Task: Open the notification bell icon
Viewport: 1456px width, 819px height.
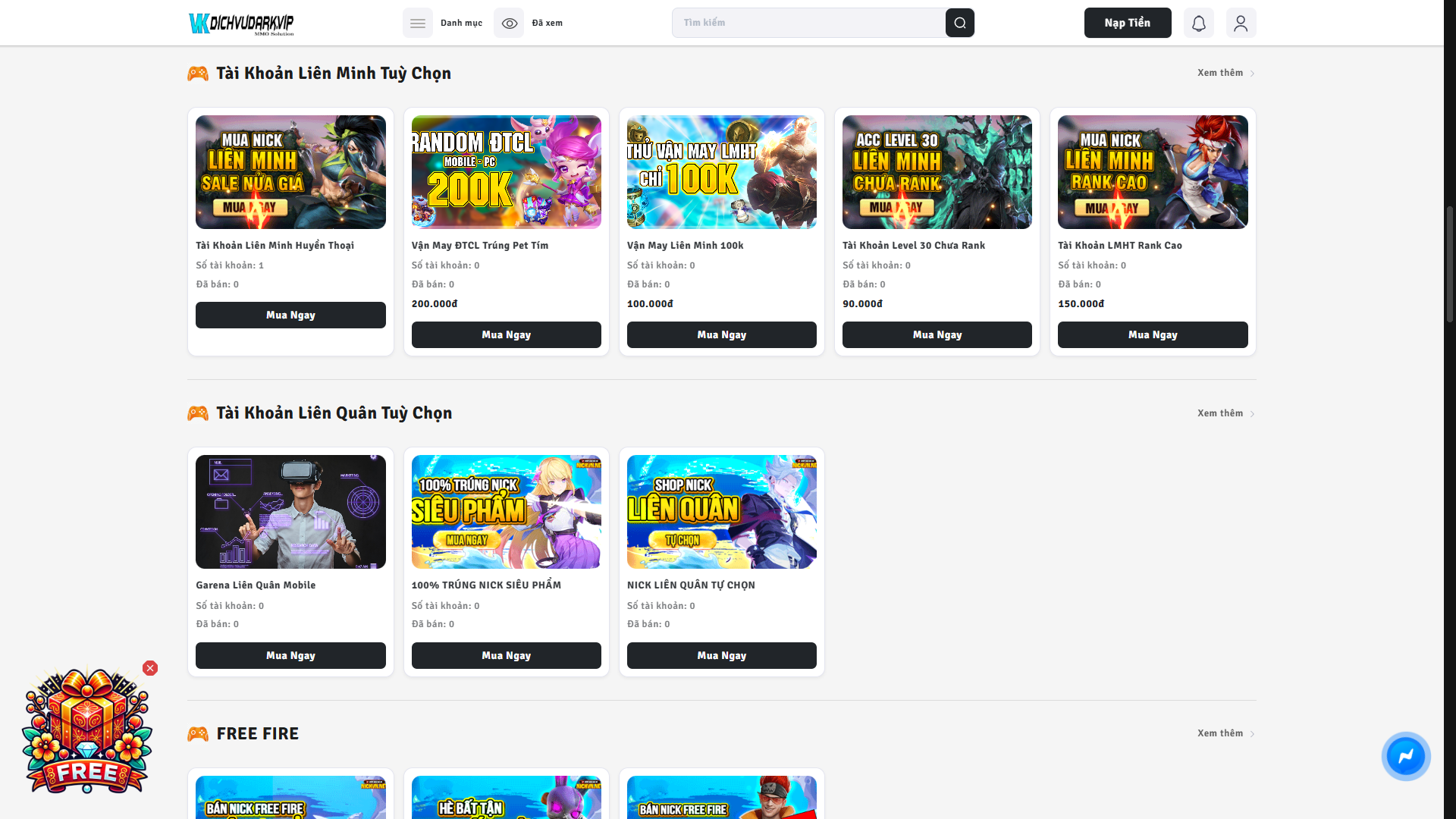Action: point(1198,23)
